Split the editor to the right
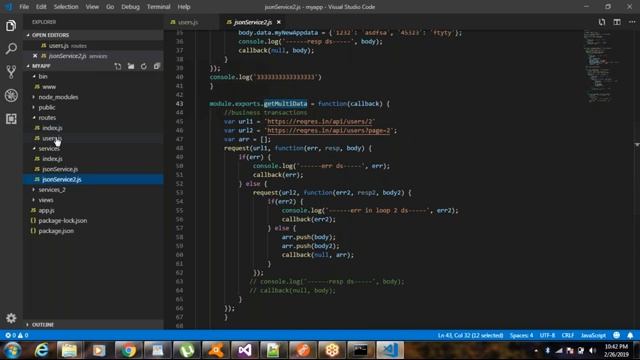The height and width of the screenshot is (360, 640). (617, 22)
